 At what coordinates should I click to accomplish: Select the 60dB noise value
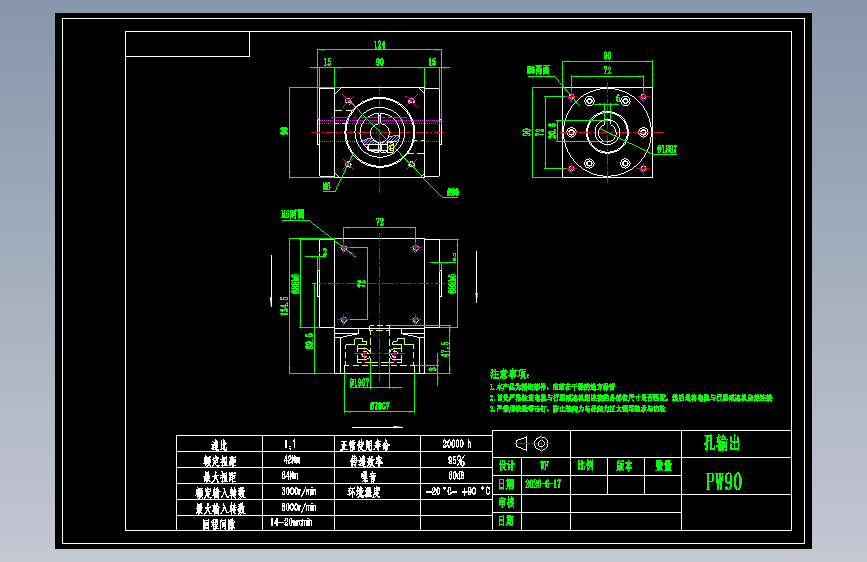[x=456, y=476]
